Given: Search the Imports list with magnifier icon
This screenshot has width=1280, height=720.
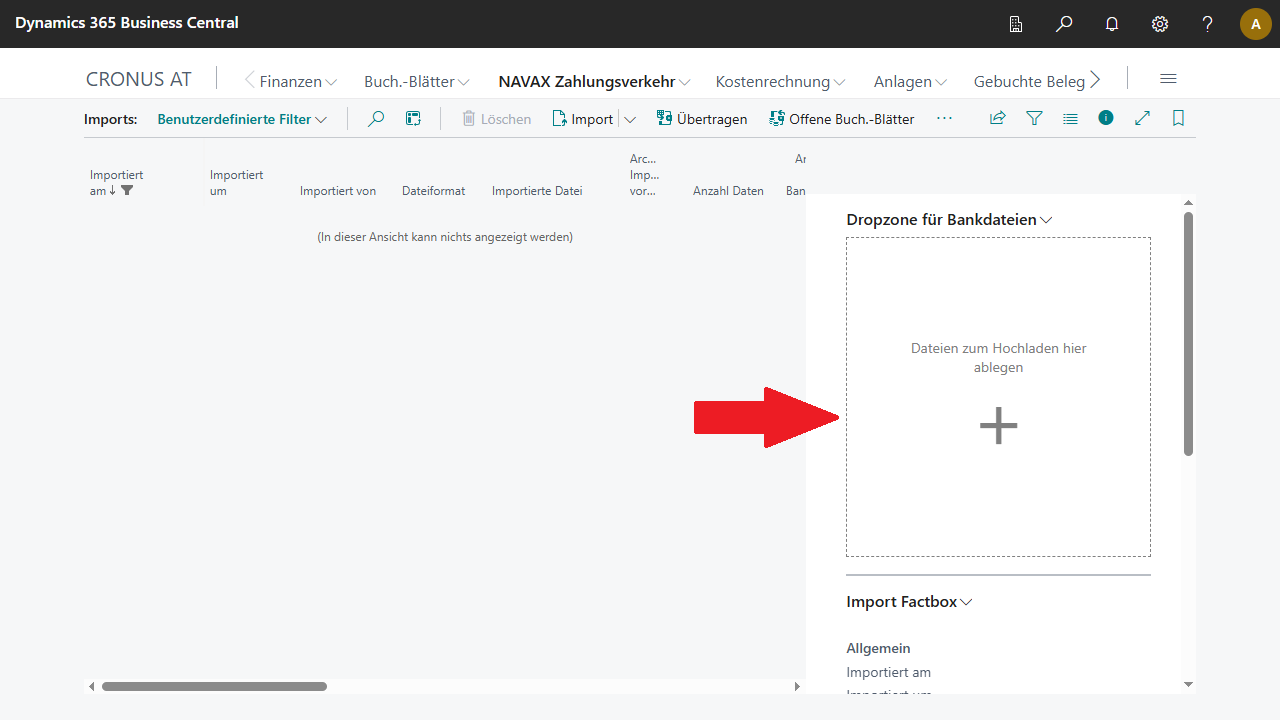Looking at the screenshot, I should pos(376,119).
